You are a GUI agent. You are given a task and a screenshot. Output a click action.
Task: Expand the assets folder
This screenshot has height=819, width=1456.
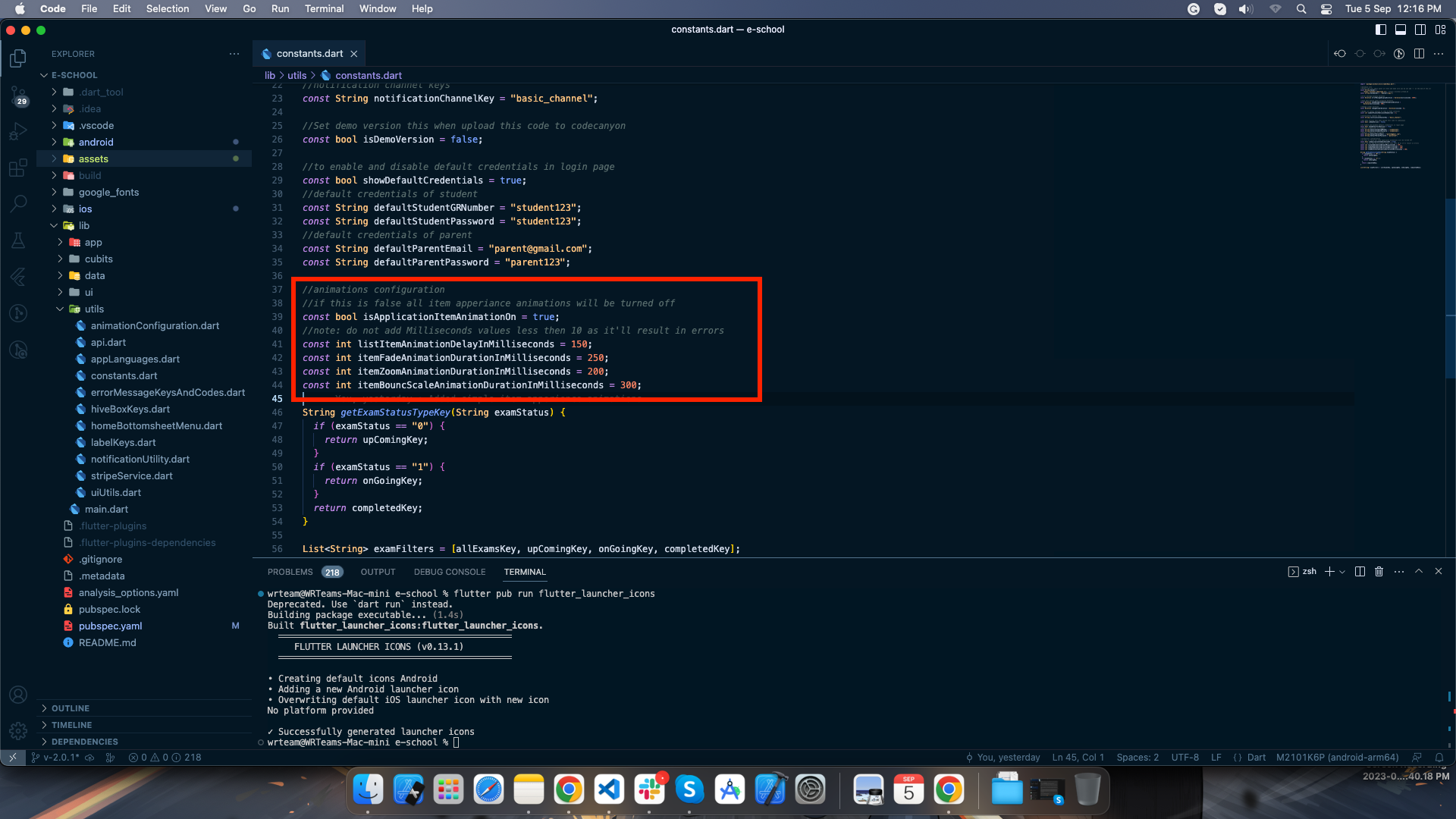pyautogui.click(x=93, y=158)
